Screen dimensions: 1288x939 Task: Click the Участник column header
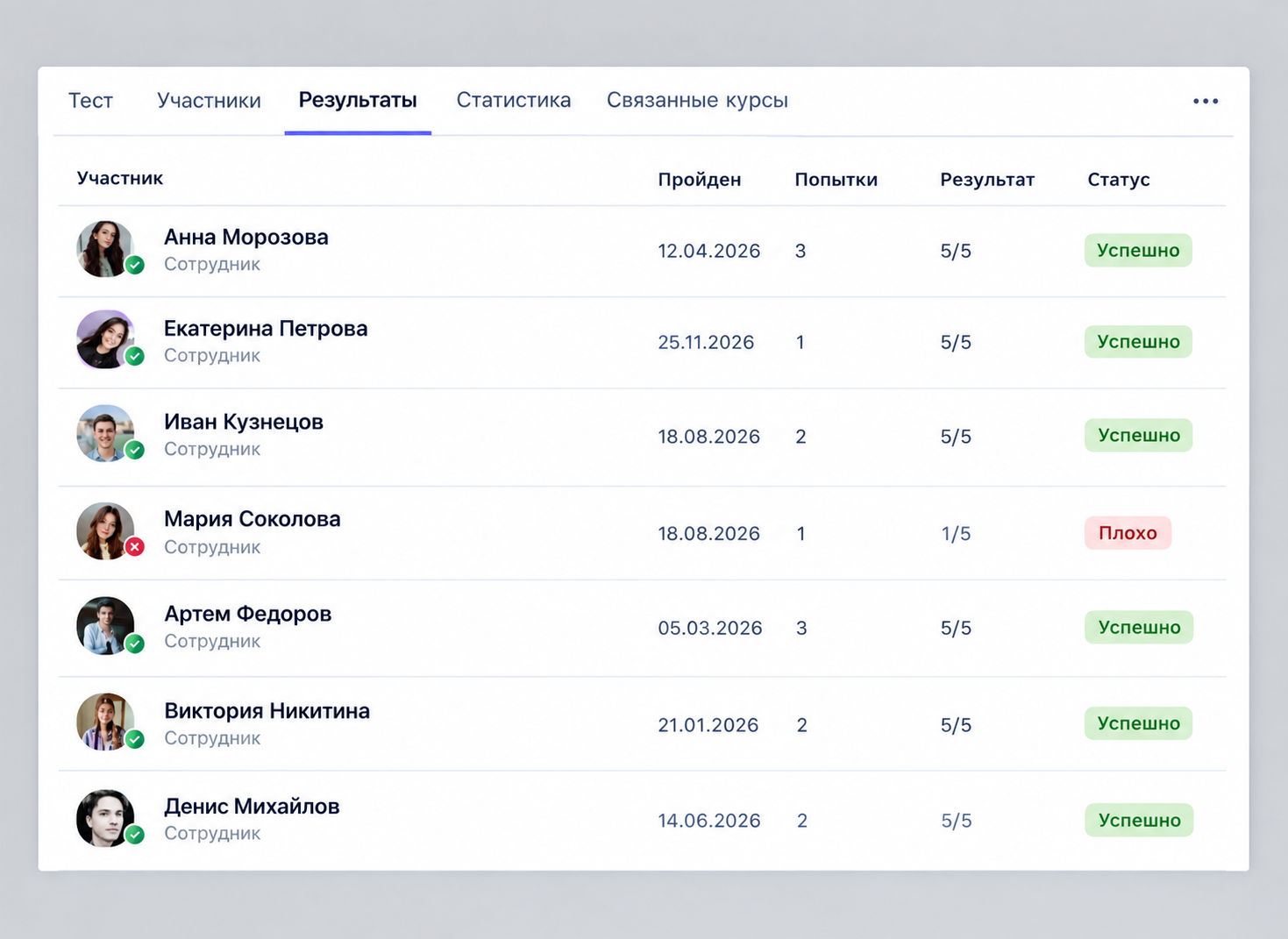(x=120, y=179)
